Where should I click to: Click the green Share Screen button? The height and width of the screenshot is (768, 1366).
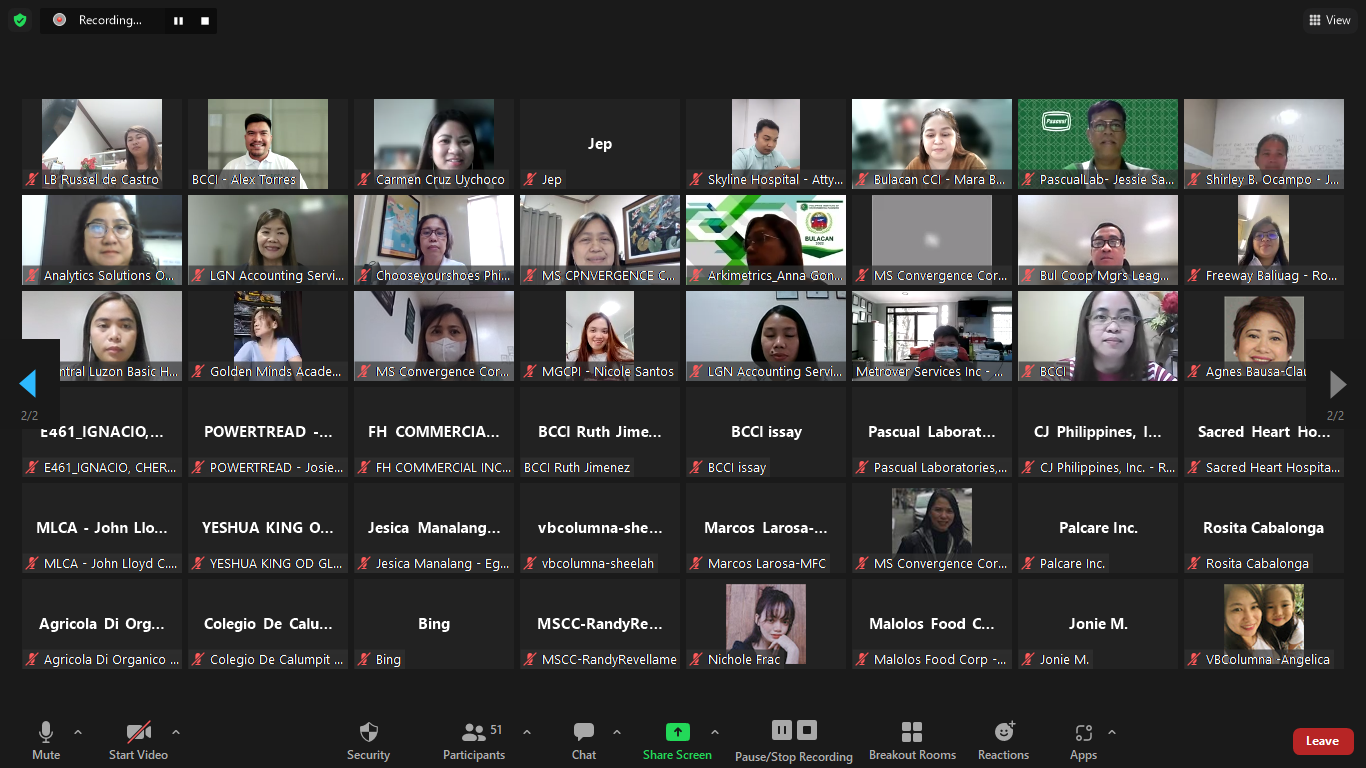tap(677, 741)
